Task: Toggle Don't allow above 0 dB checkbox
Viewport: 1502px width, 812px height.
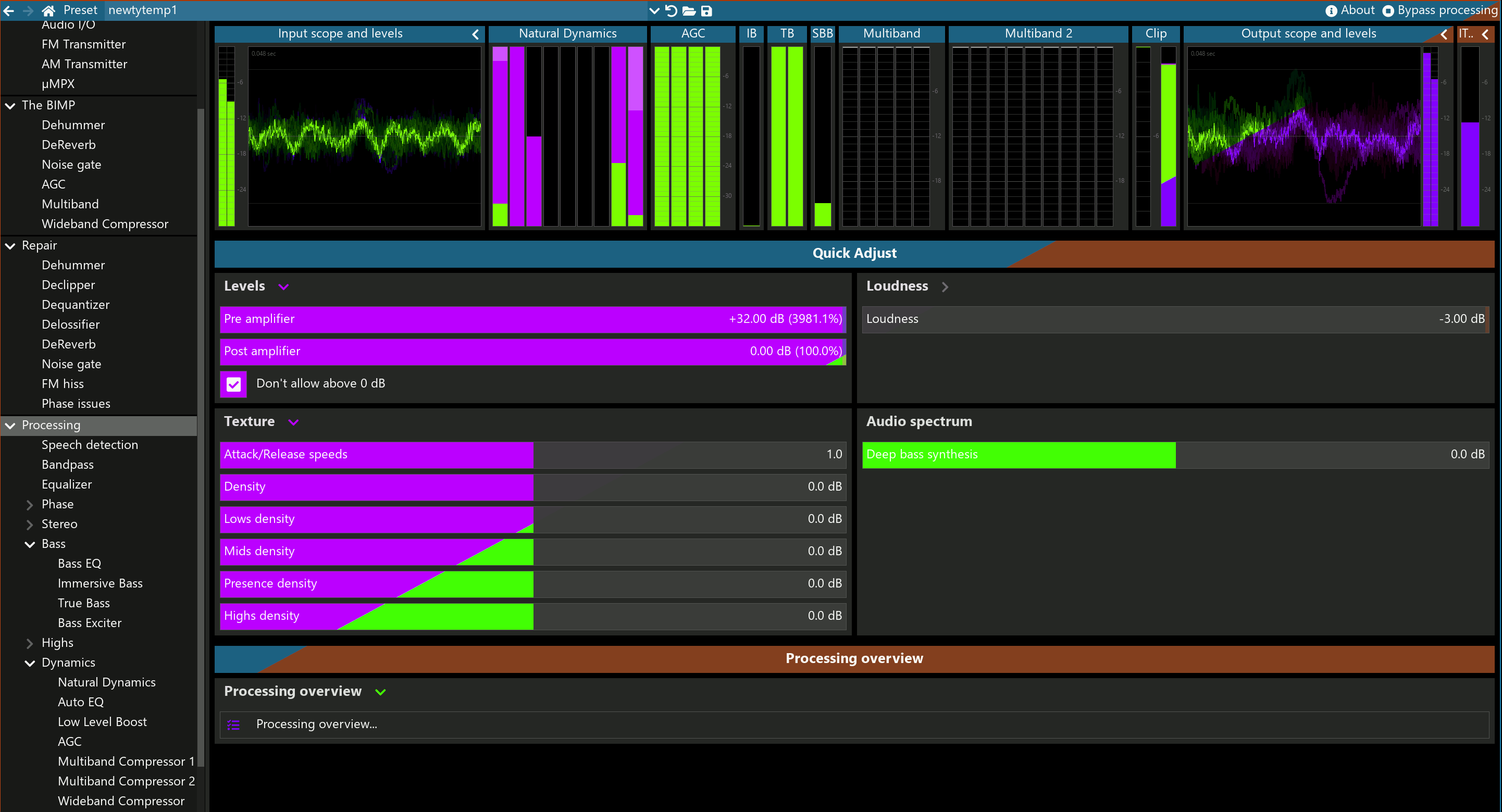Action: pyautogui.click(x=234, y=384)
